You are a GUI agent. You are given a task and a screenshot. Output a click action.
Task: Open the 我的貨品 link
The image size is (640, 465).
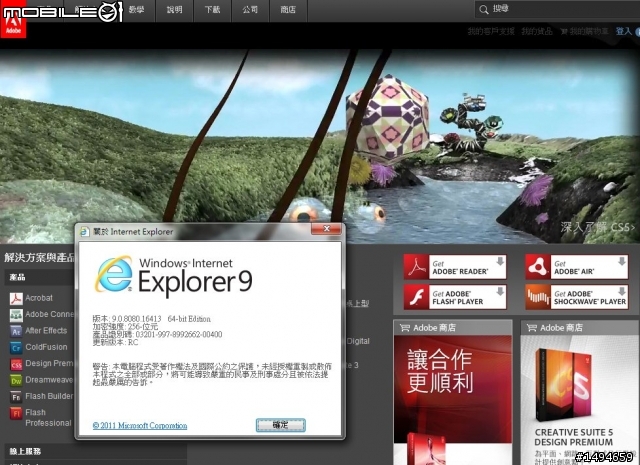(537, 31)
